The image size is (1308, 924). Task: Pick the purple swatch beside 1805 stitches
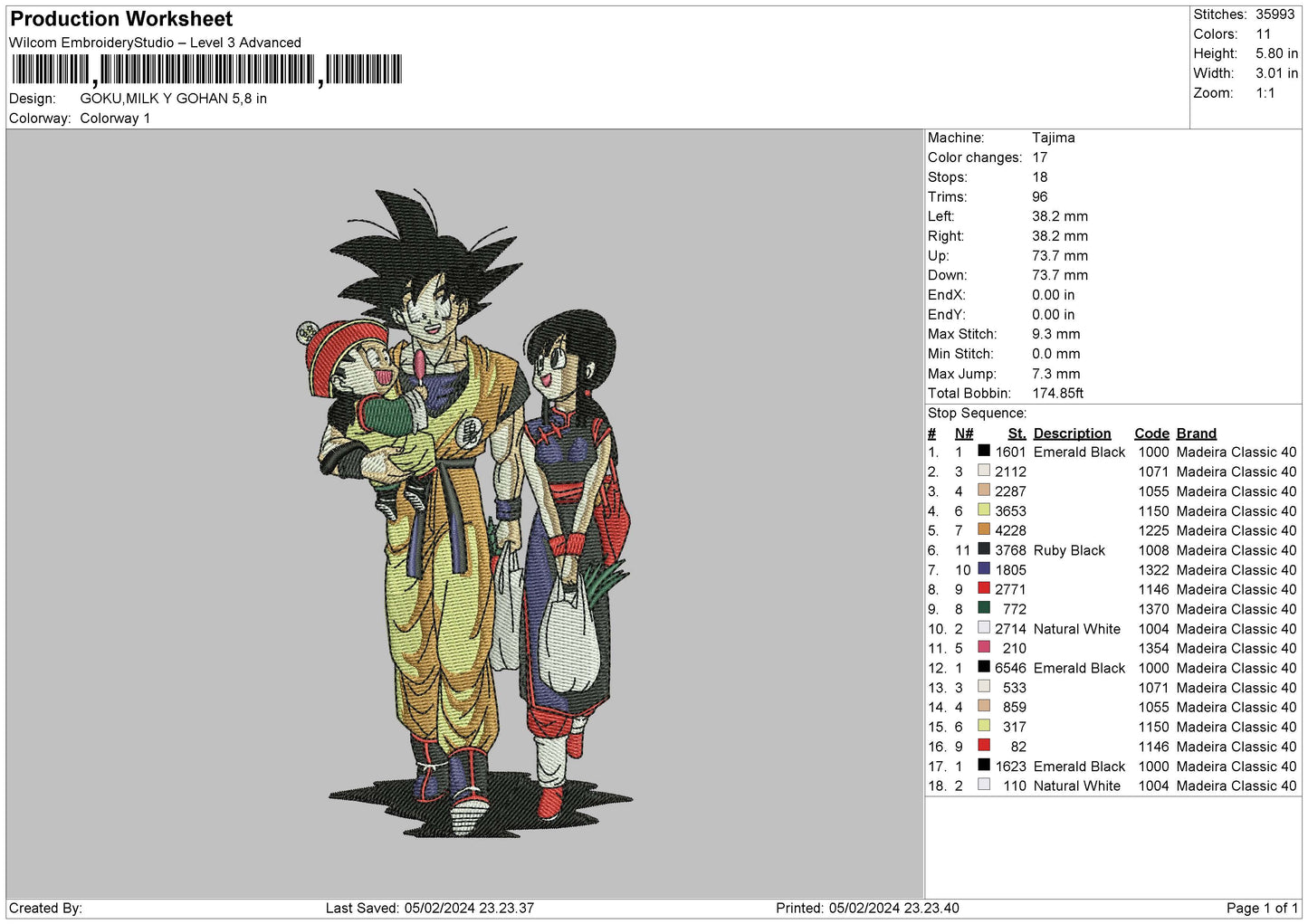coord(984,568)
